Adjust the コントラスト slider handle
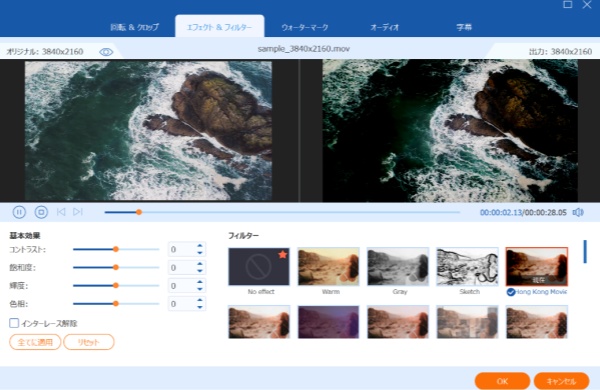 click(116, 249)
